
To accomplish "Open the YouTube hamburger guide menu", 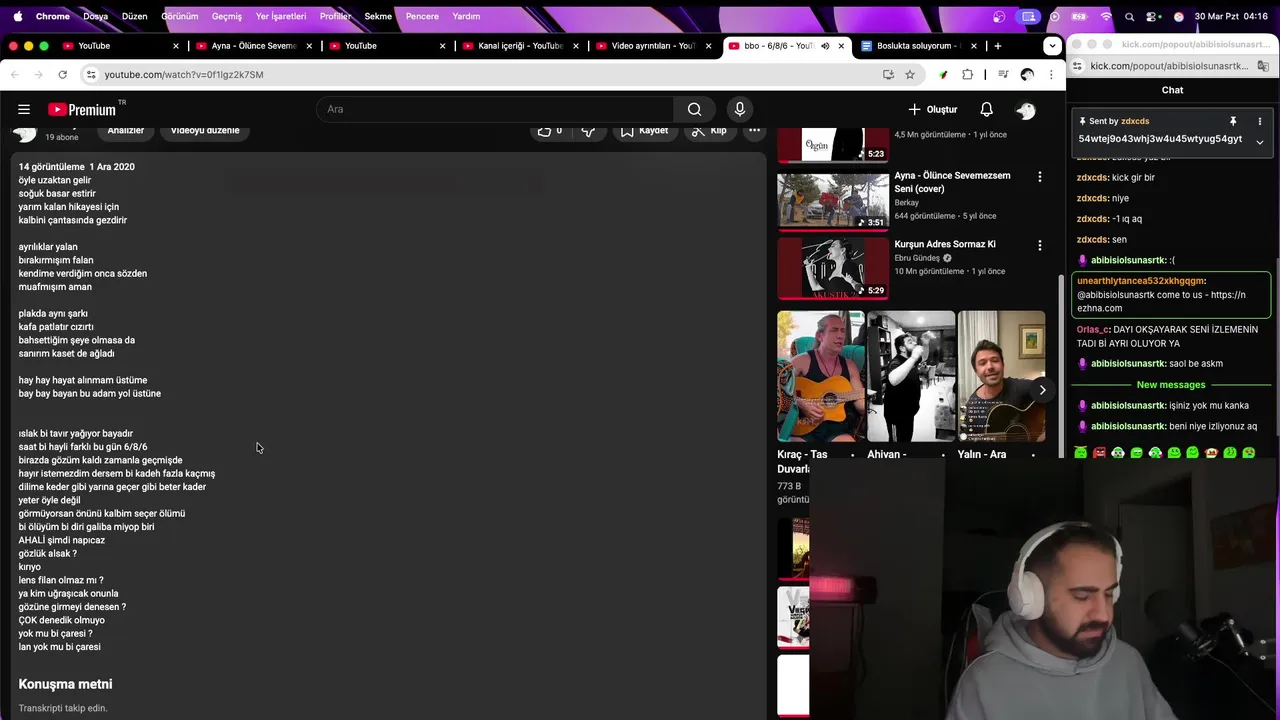I will [x=24, y=109].
